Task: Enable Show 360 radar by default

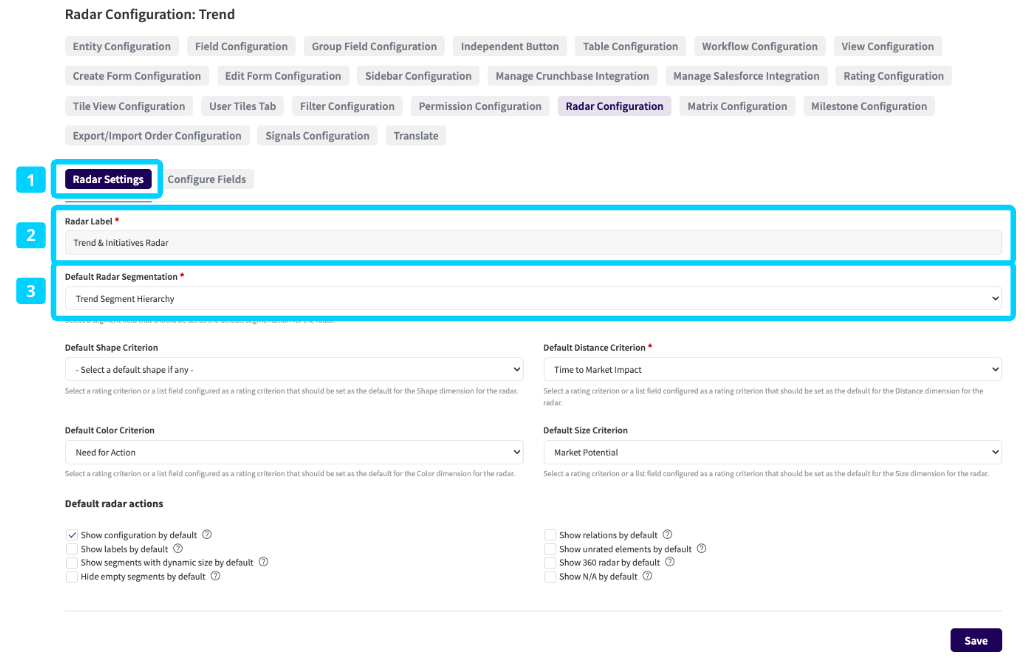Action: coord(550,563)
